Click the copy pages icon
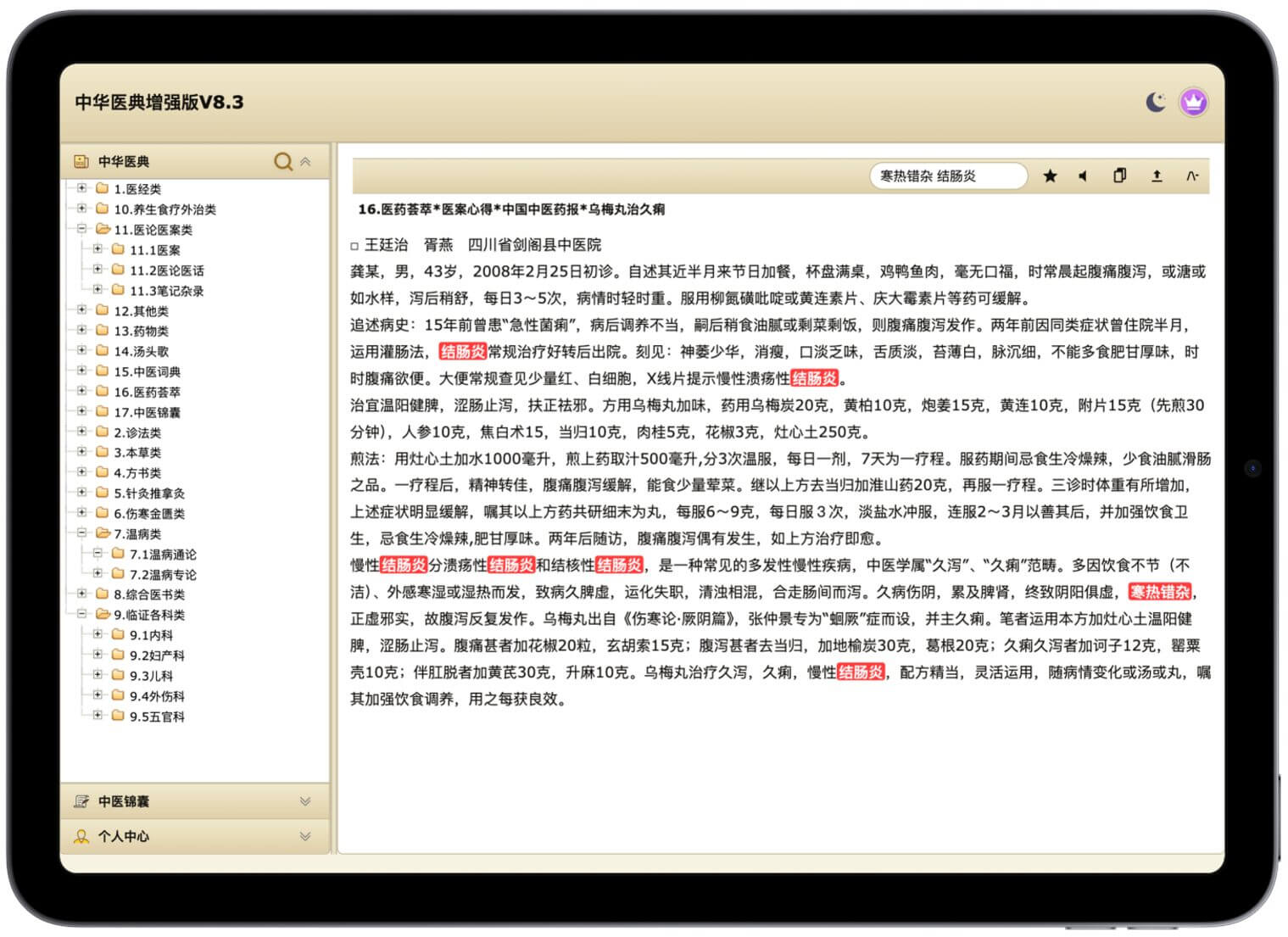 tap(1119, 176)
